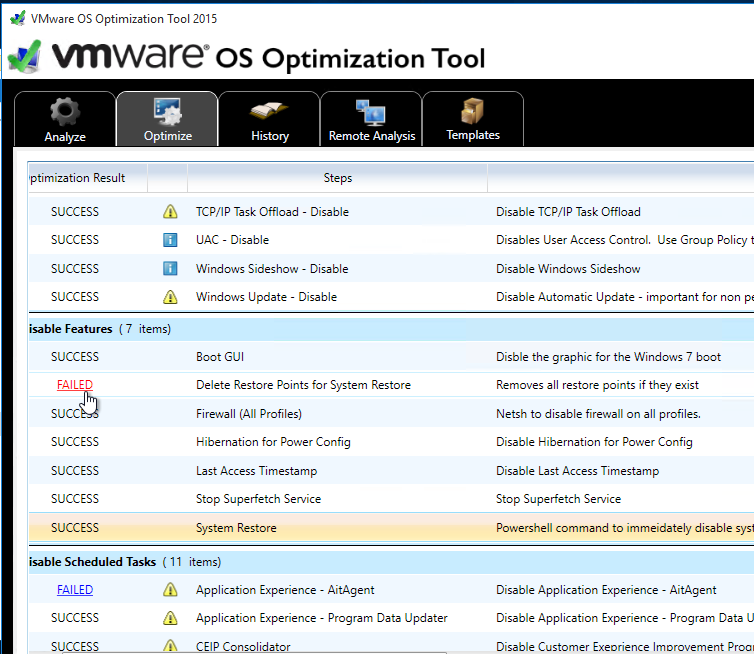754x654 pixels.
Task: Select the highlighted System Restore step
Action: coord(236,528)
